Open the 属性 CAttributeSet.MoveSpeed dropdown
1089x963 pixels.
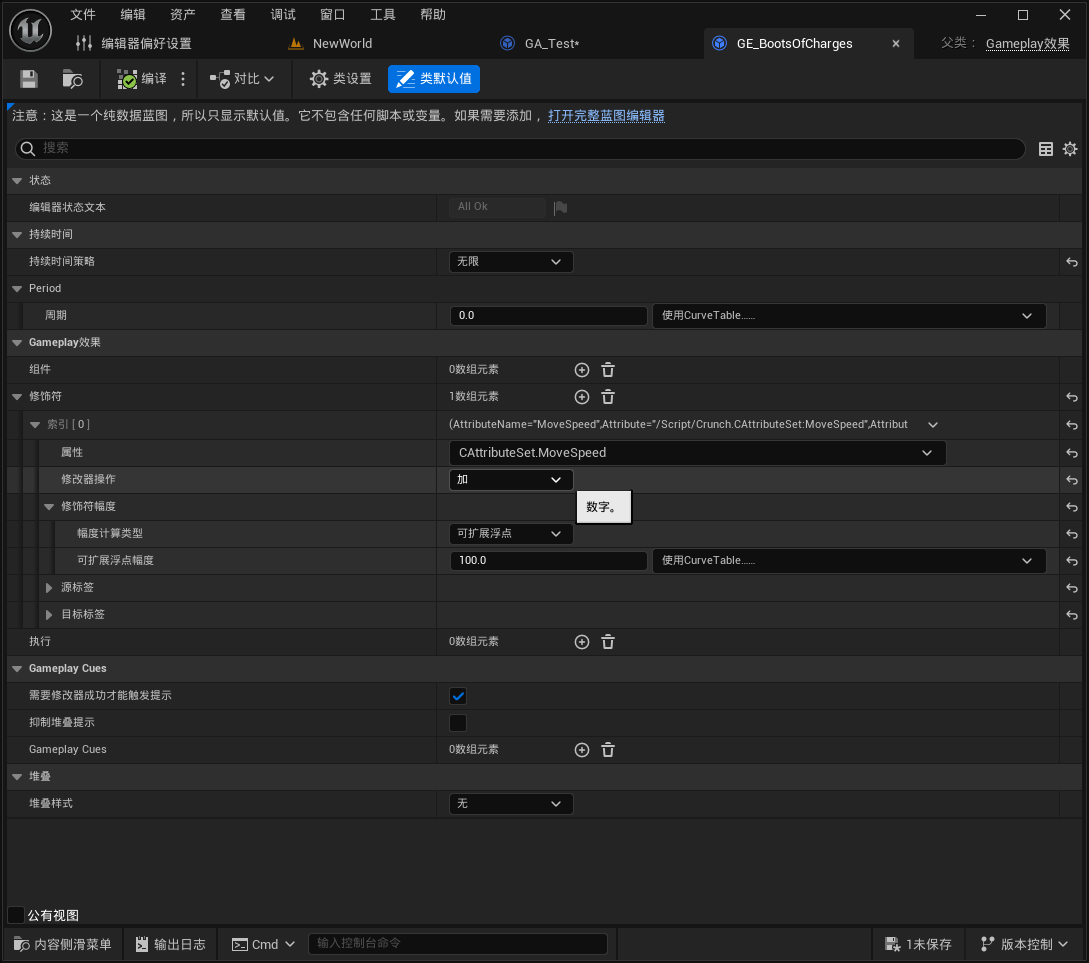point(697,453)
